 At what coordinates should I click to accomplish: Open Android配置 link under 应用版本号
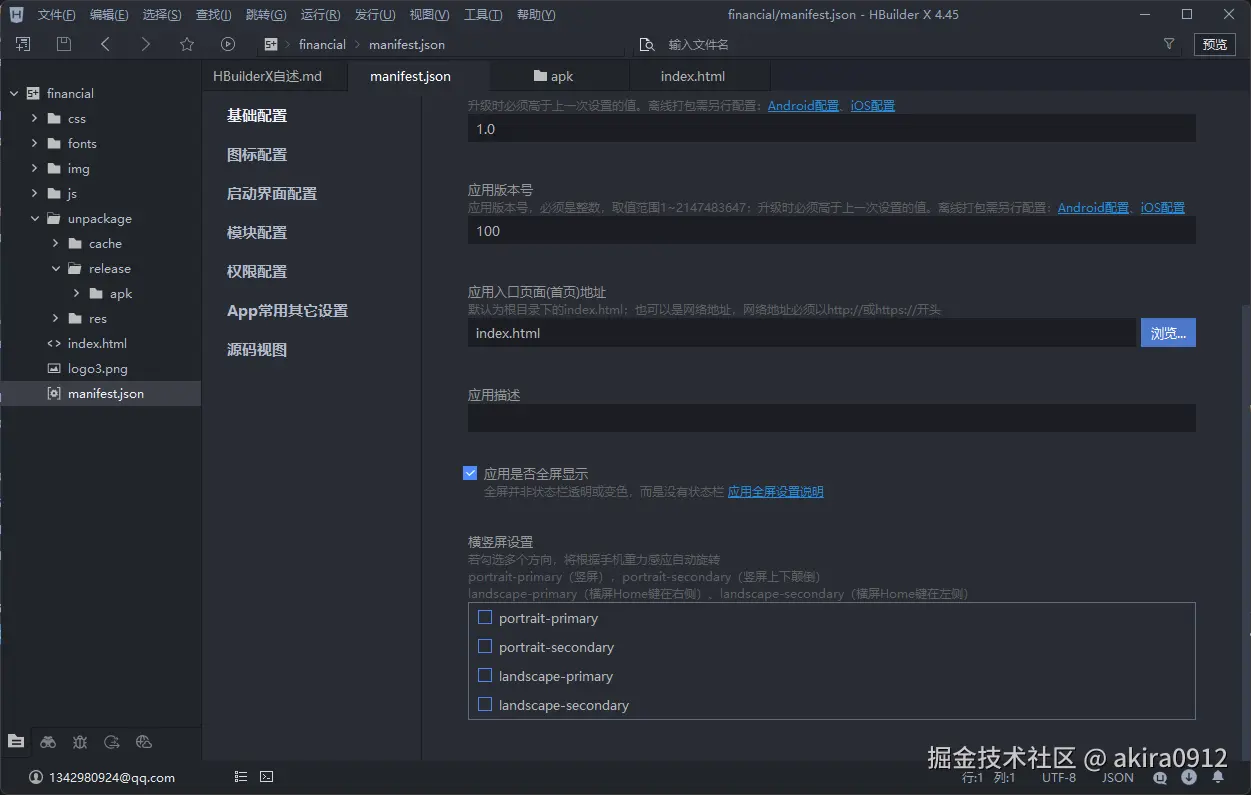click(1093, 207)
